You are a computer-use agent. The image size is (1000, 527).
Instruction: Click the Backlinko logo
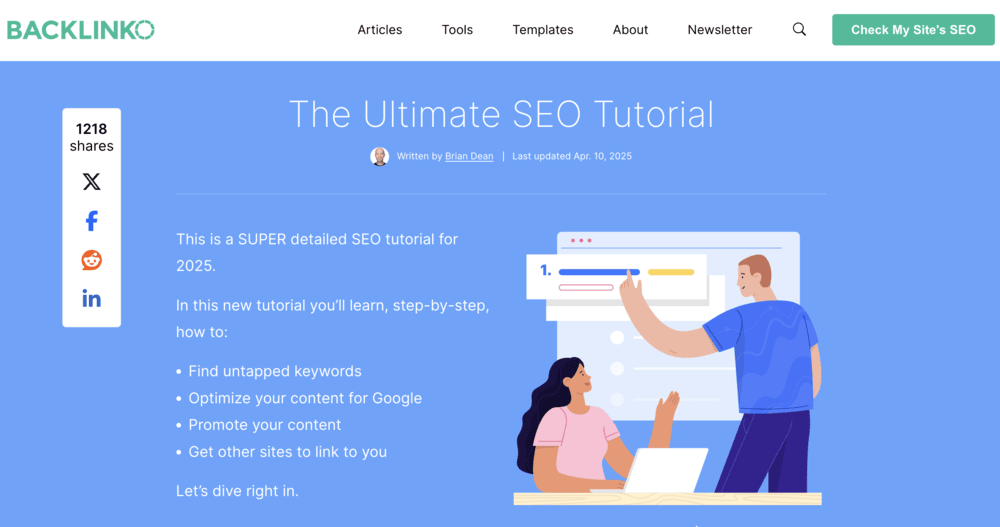coord(81,30)
